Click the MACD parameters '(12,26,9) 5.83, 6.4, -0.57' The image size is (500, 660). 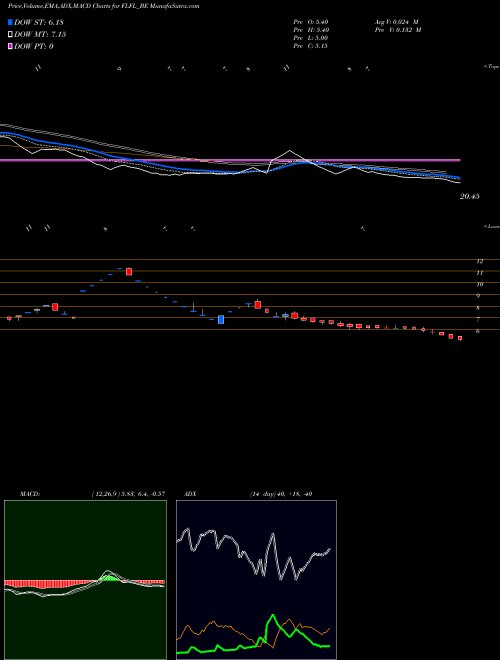[x=128, y=494]
